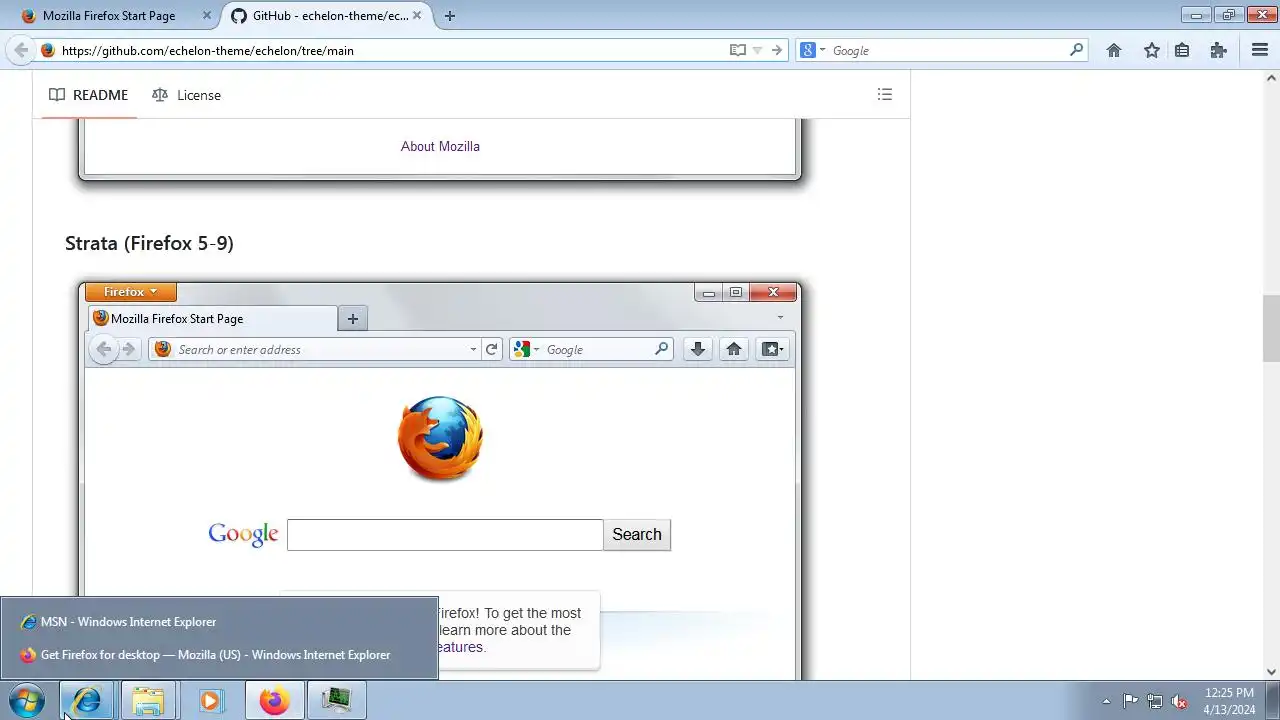
Task: Click the scrollbar down arrow
Action: click(1271, 672)
